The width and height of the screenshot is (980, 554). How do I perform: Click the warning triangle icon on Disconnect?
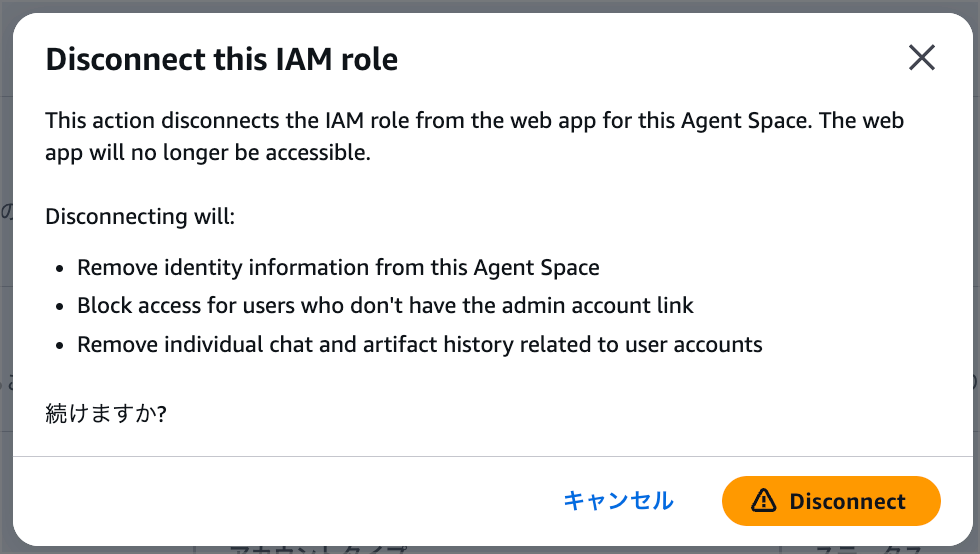tap(764, 501)
